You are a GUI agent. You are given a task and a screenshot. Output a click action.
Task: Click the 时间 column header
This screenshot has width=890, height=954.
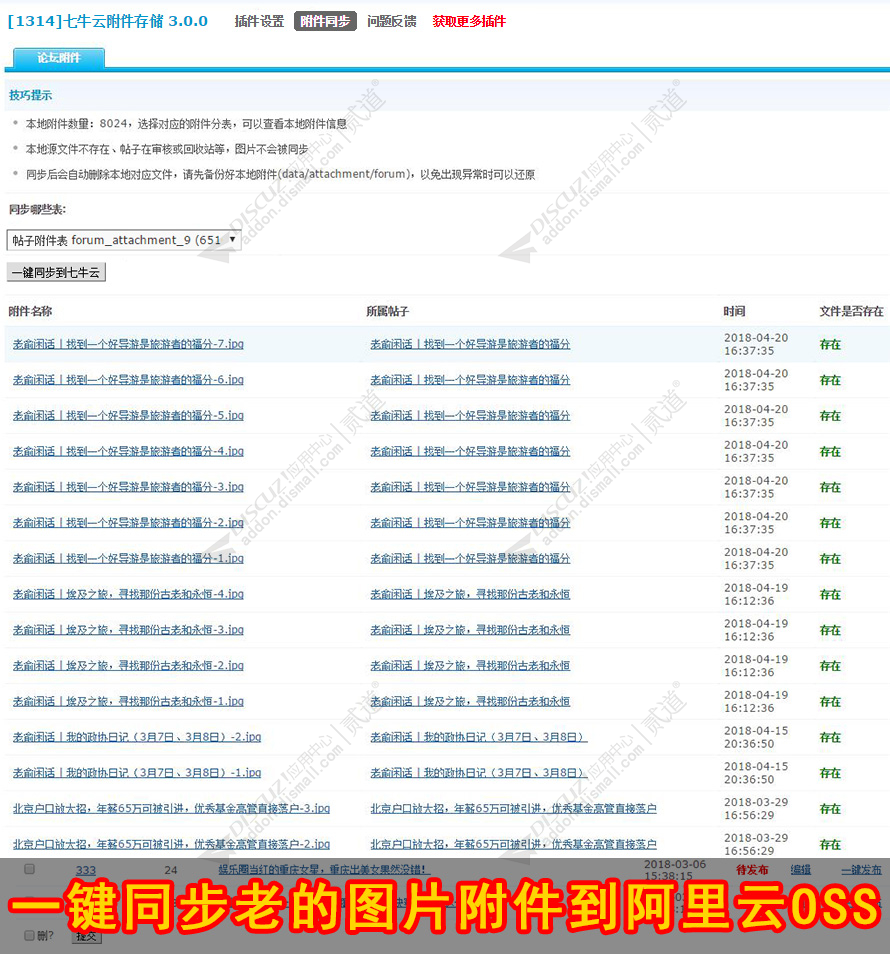click(734, 312)
